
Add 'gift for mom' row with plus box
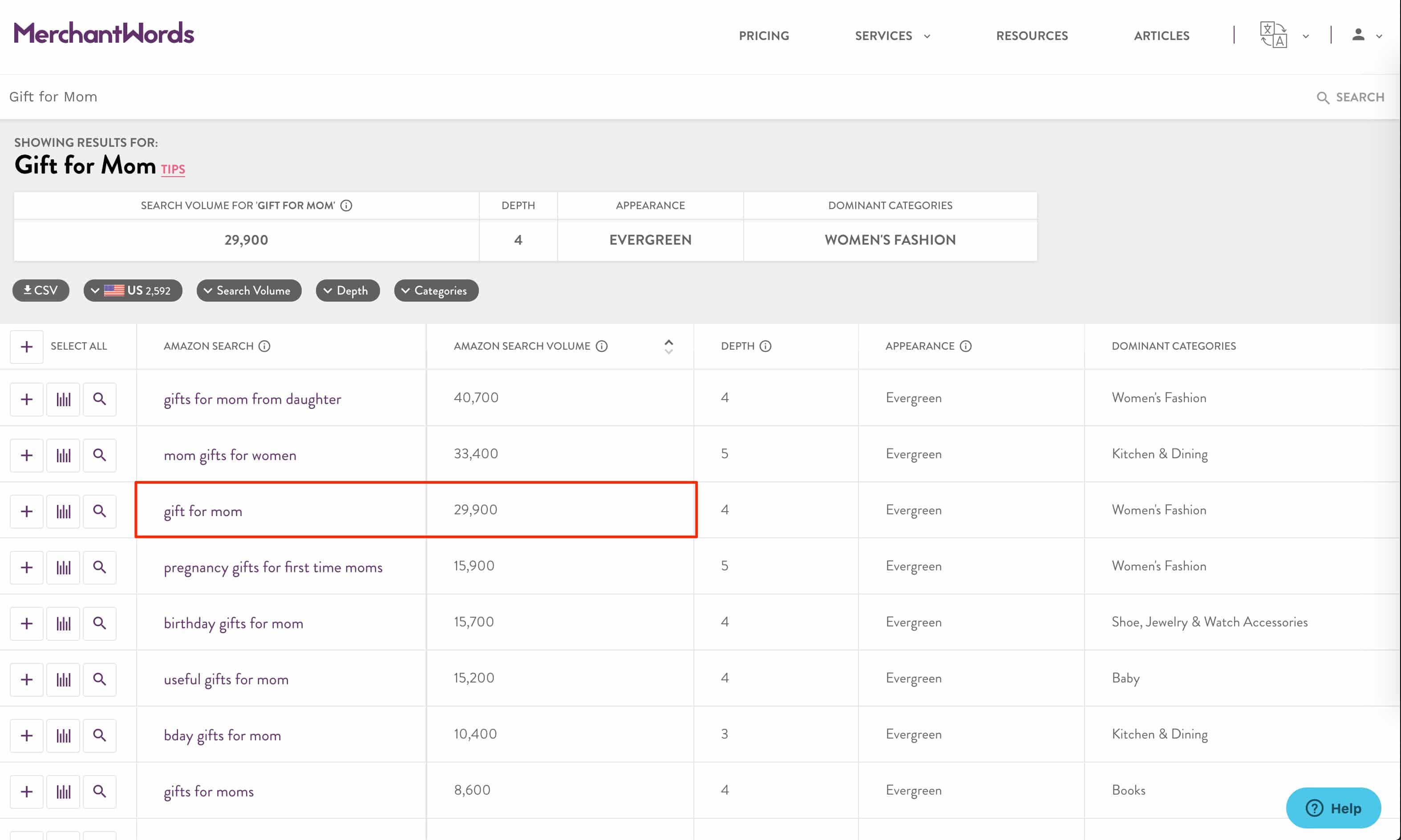coord(27,511)
